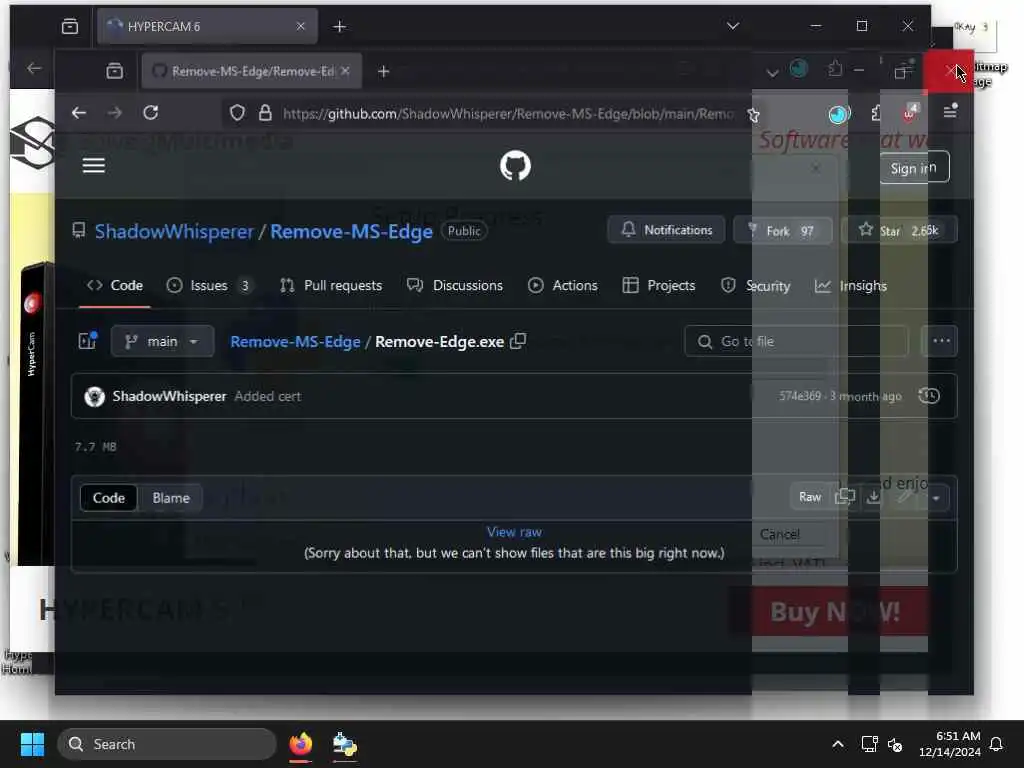Open the Discussions tab
The width and height of the screenshot is (1024, 768).
(455, 285)
